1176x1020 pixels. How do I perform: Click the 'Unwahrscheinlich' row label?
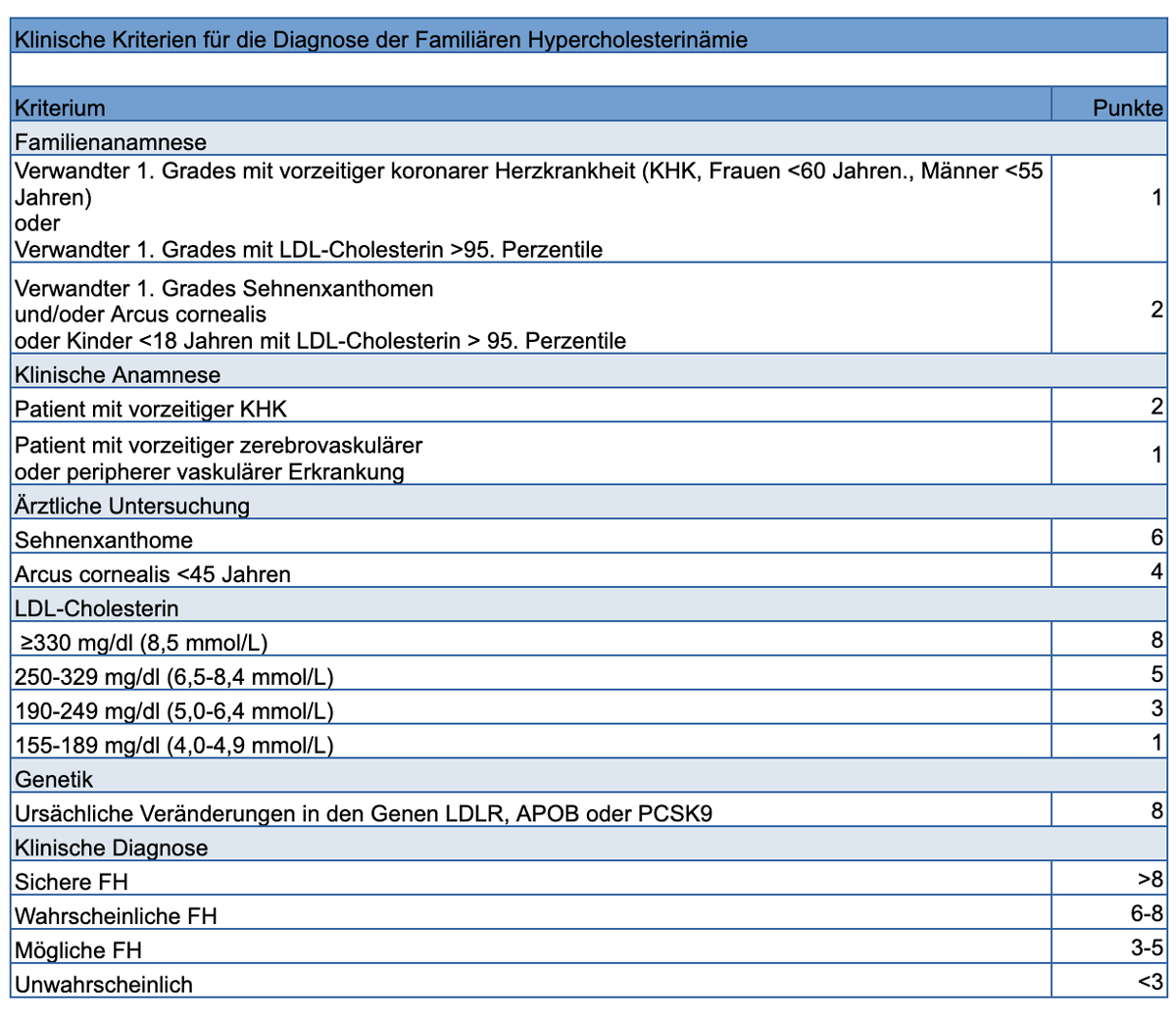coord(104,985)
